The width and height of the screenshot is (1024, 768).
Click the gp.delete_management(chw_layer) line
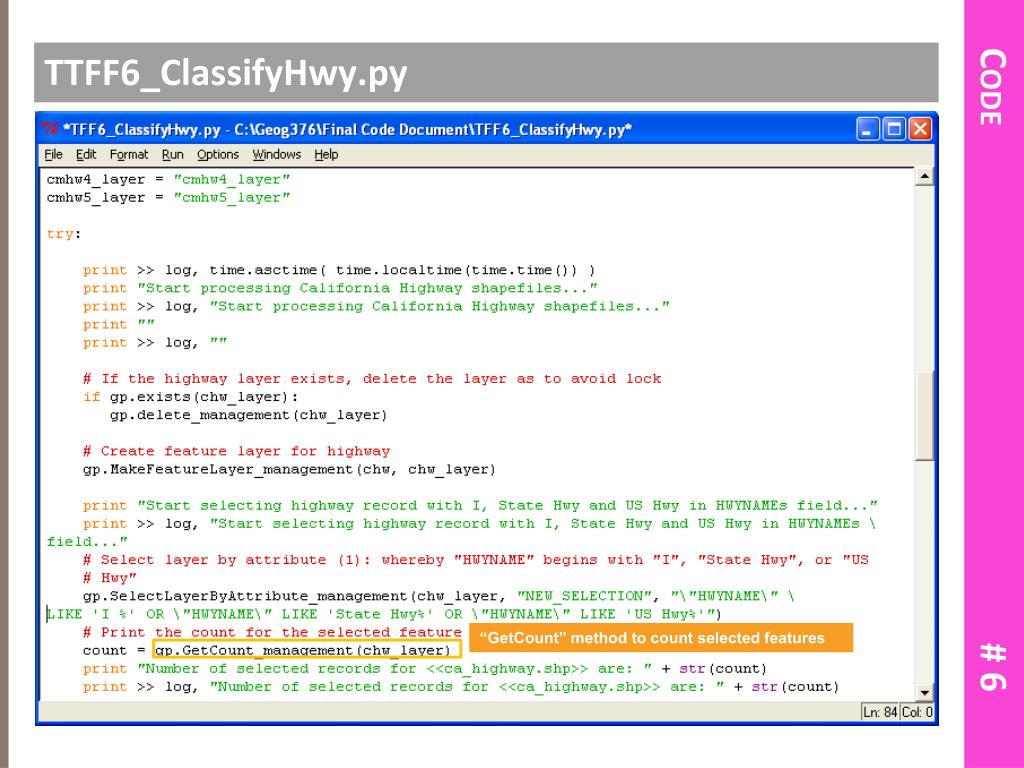pos(248,415)
